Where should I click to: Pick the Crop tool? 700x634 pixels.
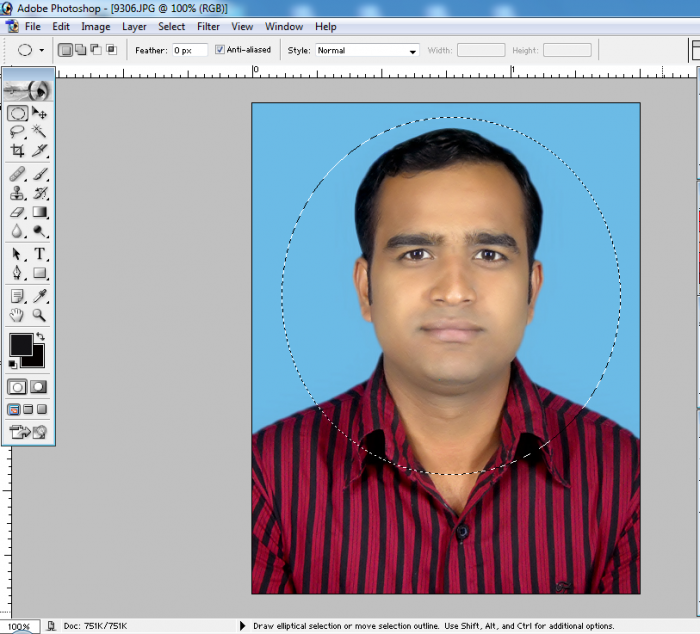tap(17, 150)
